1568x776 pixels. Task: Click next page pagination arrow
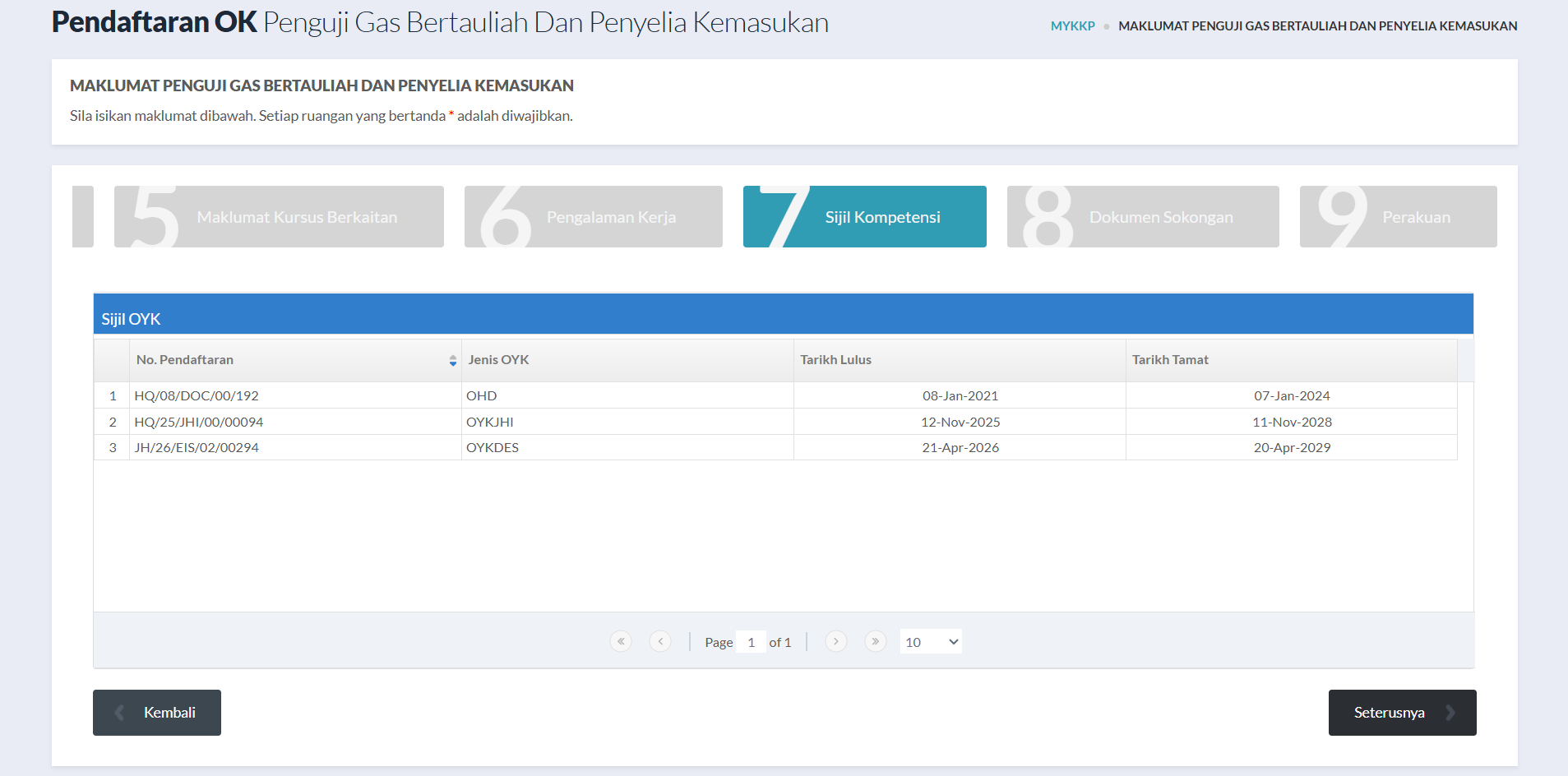tap(835, 641)
